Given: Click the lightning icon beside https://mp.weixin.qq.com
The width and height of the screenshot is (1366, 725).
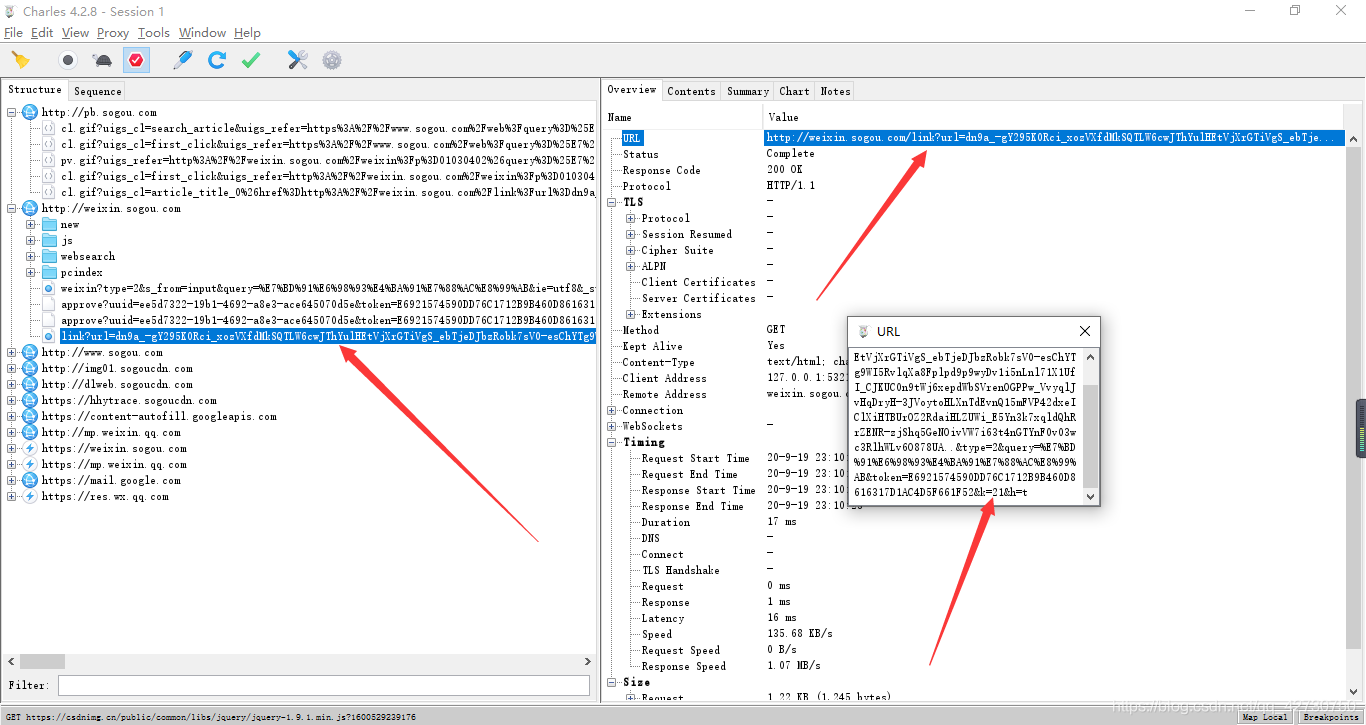Looking at the screenshot, I should pos(29,464).
